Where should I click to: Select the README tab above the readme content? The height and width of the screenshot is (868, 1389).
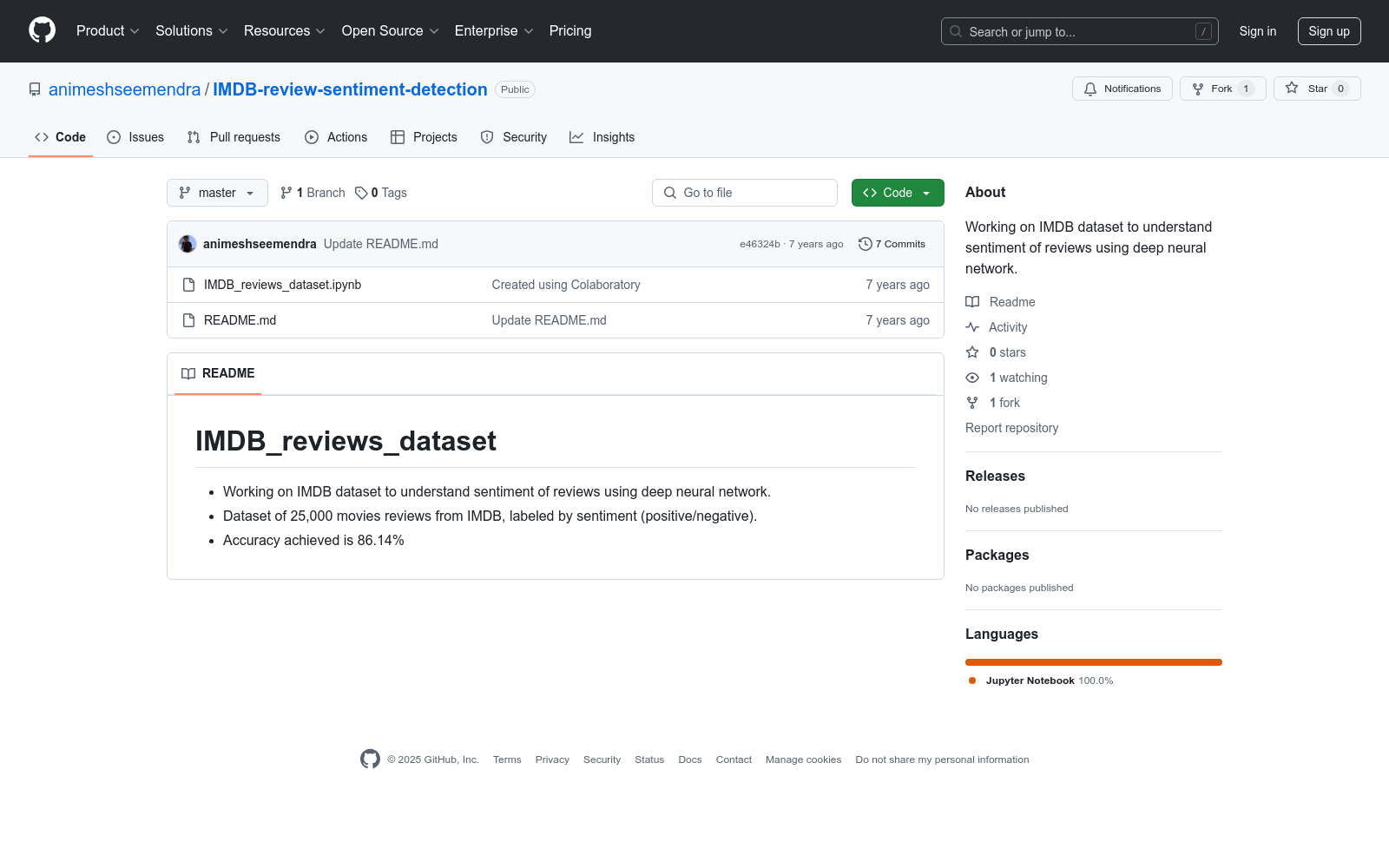point(218,373)
